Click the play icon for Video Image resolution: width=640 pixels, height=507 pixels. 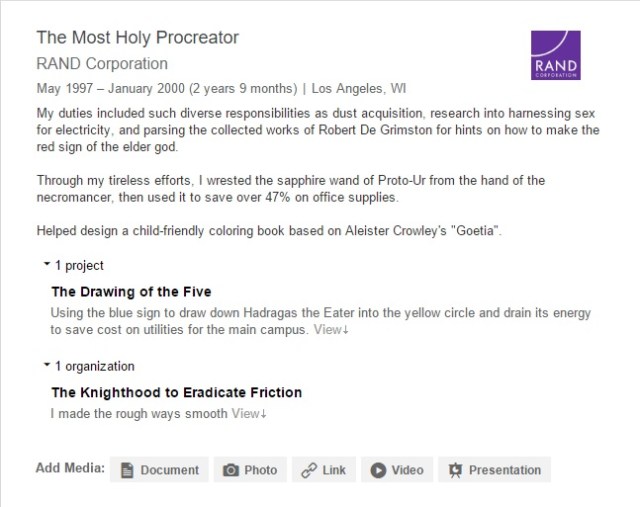pos(380,470)
